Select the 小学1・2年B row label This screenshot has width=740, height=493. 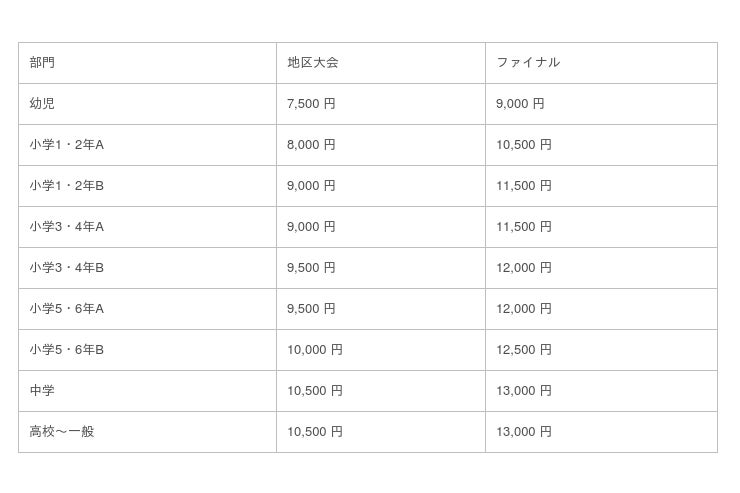tap(66, 186)
